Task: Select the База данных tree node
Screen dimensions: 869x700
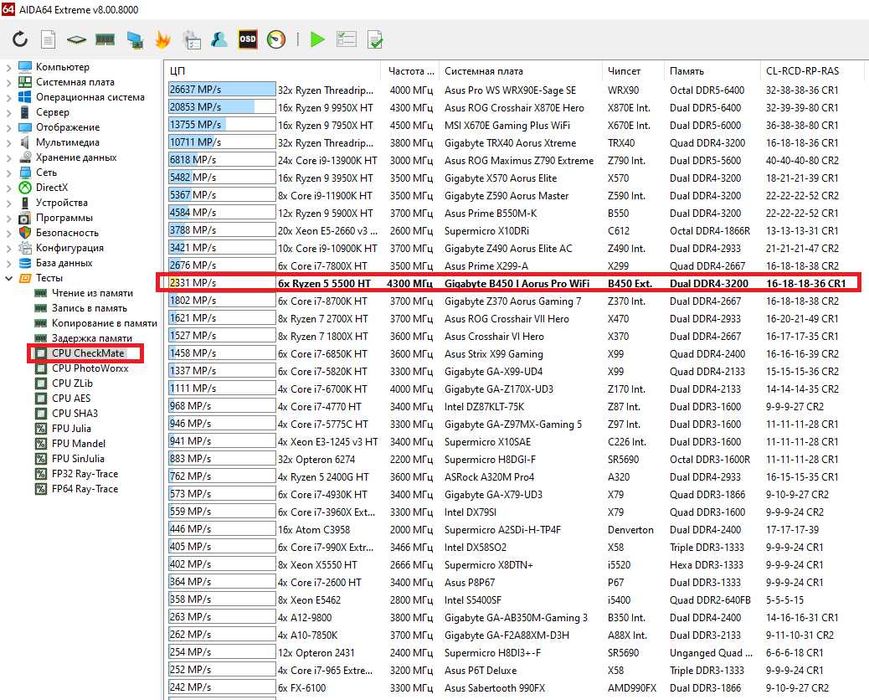Action: (x=64, y=263)
